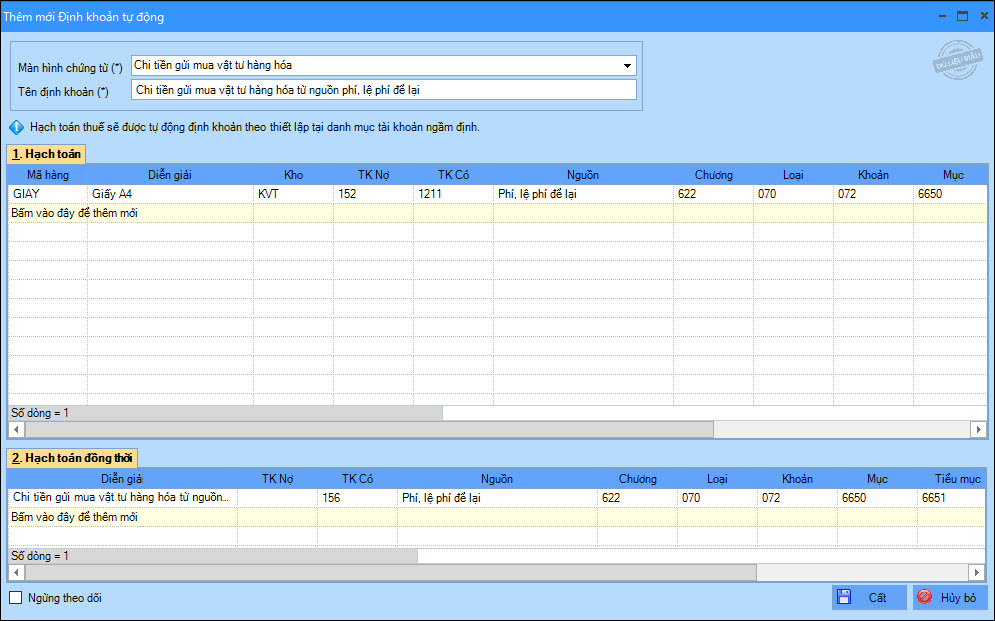Image resolution: width=995 pixels, height=621 pixels.
Task: Click the Tên định khoản text field
Action: click(383, 90)
